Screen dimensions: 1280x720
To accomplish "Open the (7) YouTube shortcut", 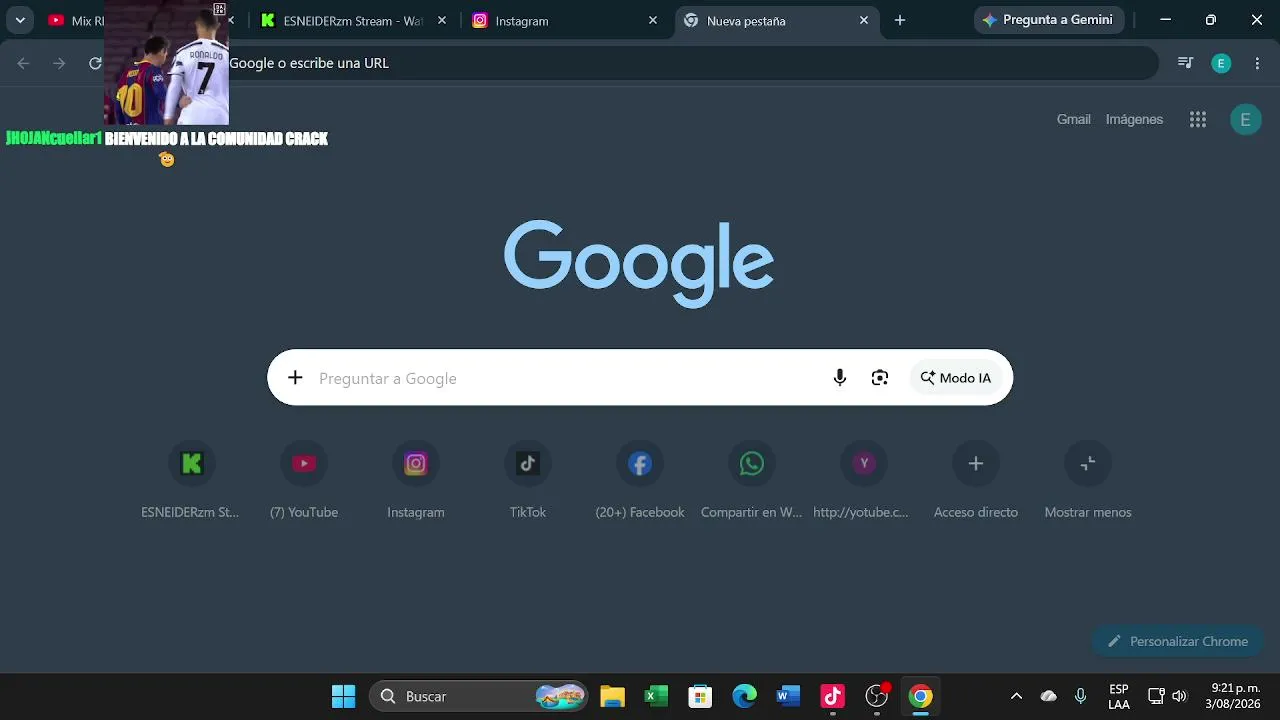I will [304, 480].
